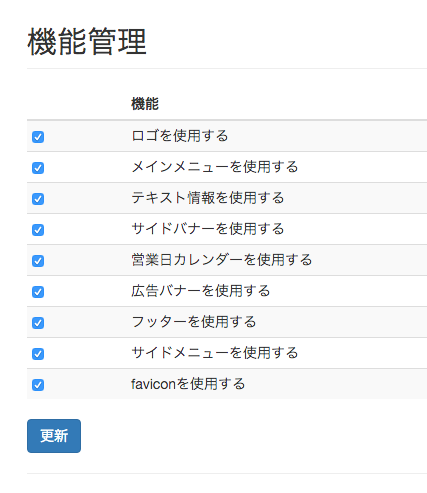427x493 pixels.
Task: Click the サイドメニューを使用する row text
Action: 215,353
